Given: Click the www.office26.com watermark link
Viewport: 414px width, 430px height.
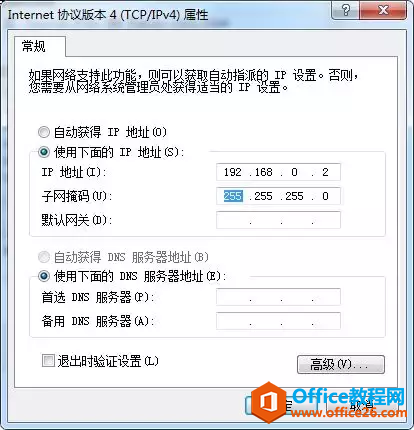Looking at the screenshot, I should [349, 413].
